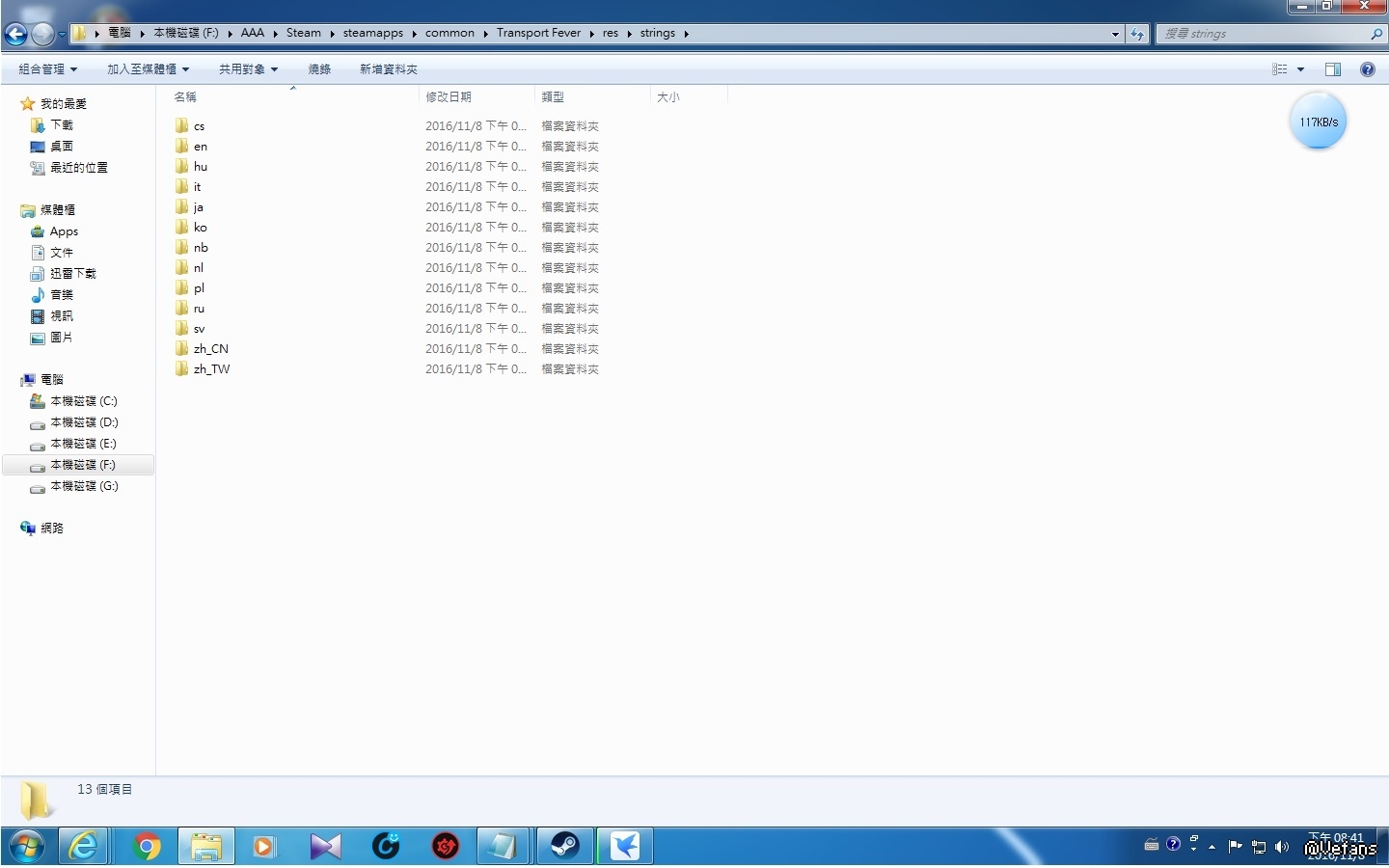The height and width of the screenshot is (868, 1389).
Task: Show hidden tray icons arrow
Action: click(1212, 847)
